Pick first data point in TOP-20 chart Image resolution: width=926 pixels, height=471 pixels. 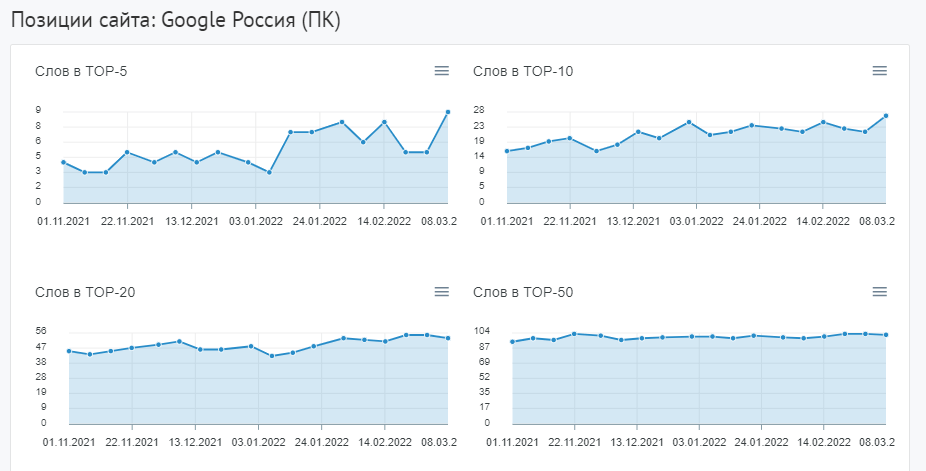pyautogui.click(x=69, y=351)
